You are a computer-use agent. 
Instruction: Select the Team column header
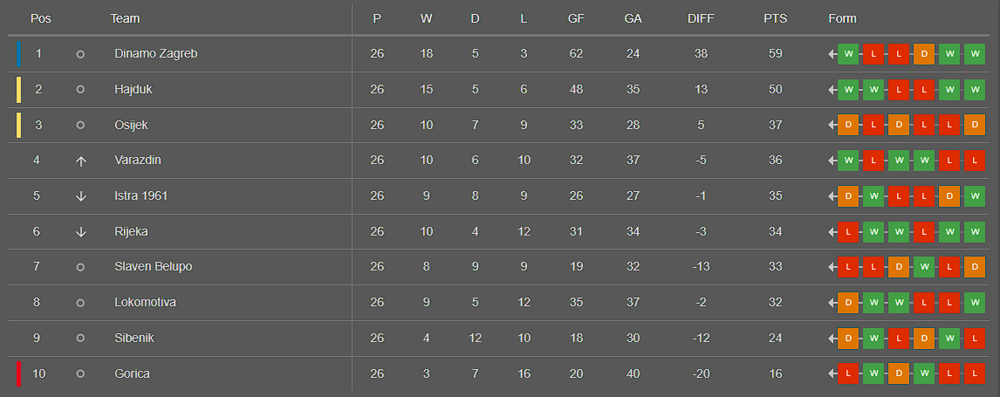(125, 19)
